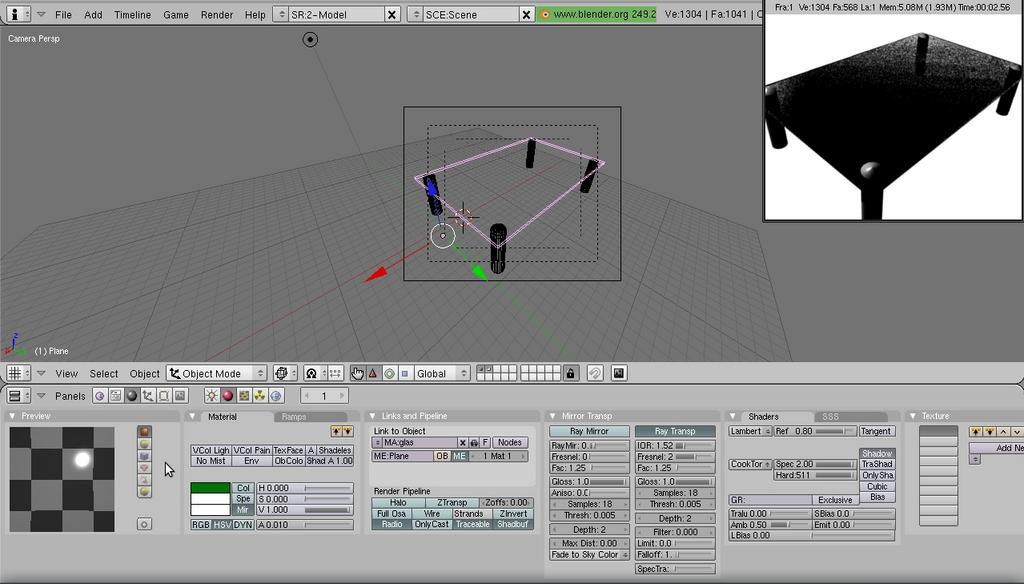Open the Select menu in 3D view header

104,374
